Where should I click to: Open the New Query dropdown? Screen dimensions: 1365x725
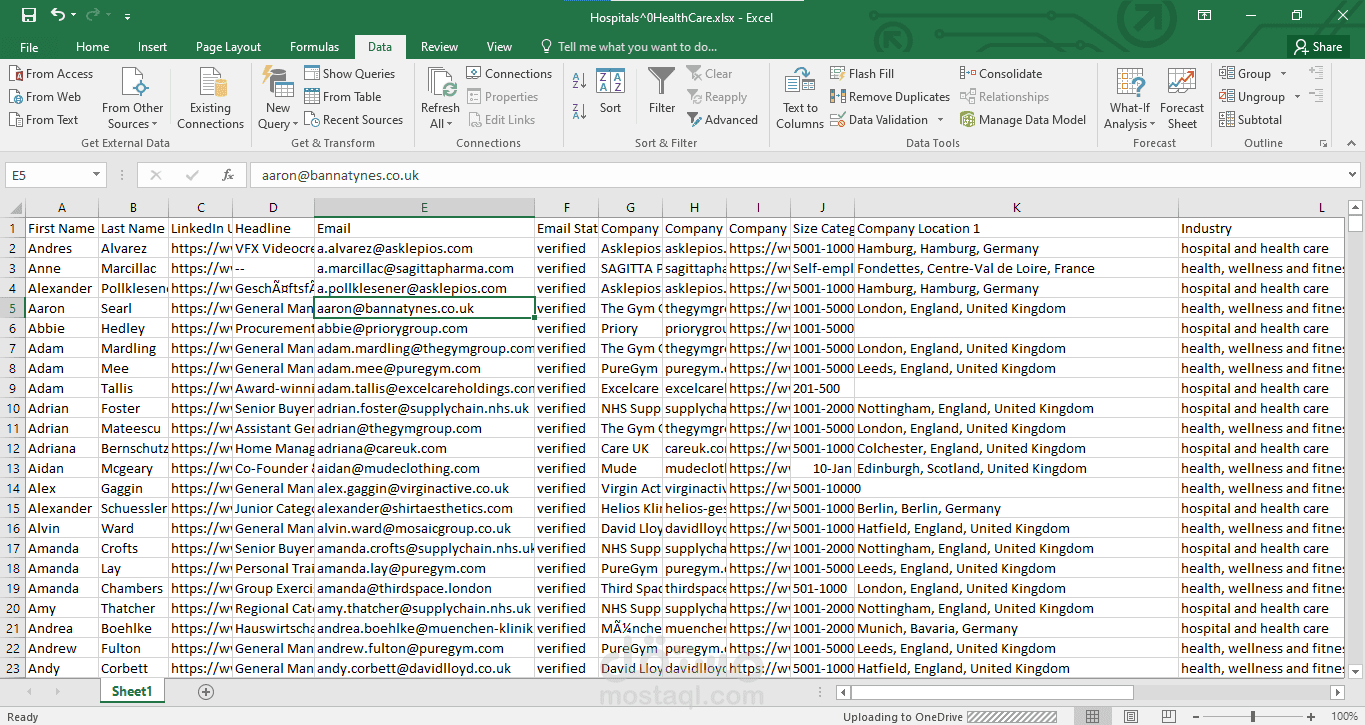pos(278,99)
